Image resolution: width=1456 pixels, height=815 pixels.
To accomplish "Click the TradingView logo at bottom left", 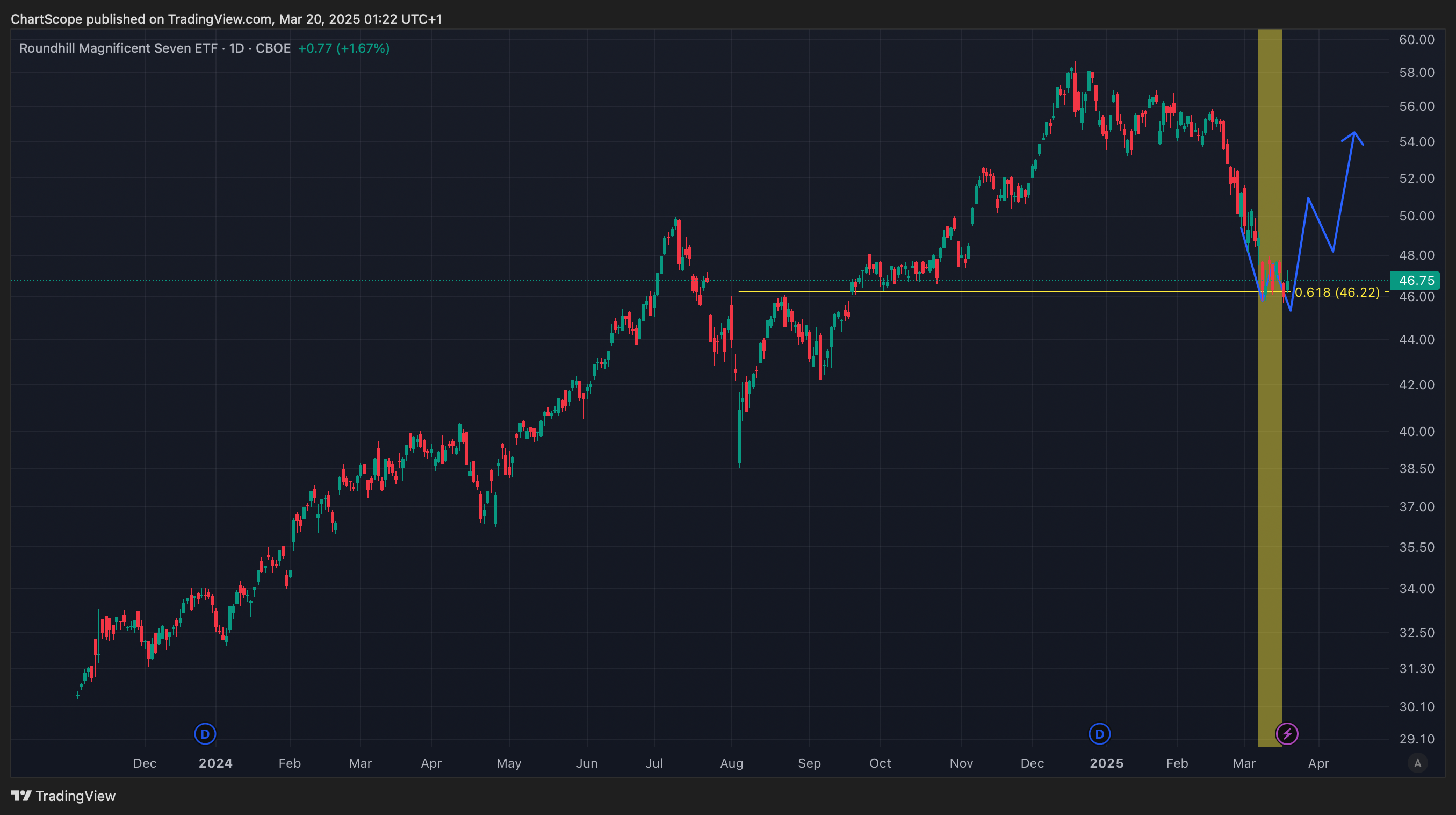I will tap(63, 796).
